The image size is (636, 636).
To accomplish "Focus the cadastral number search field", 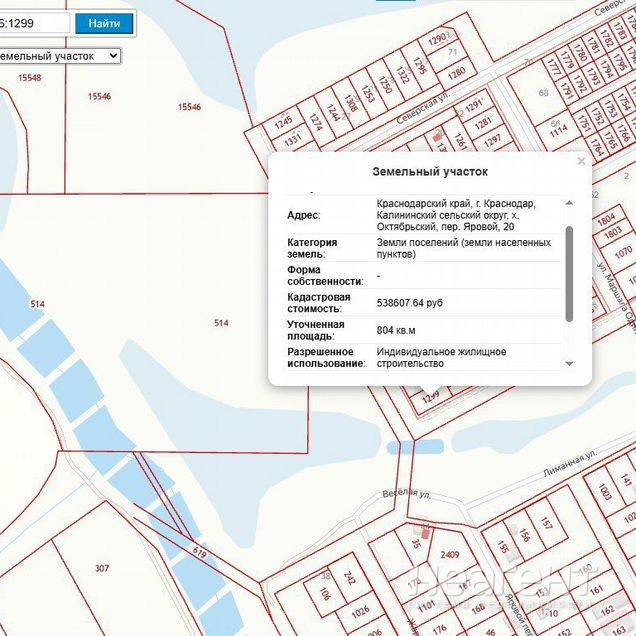I will (34, 23).
